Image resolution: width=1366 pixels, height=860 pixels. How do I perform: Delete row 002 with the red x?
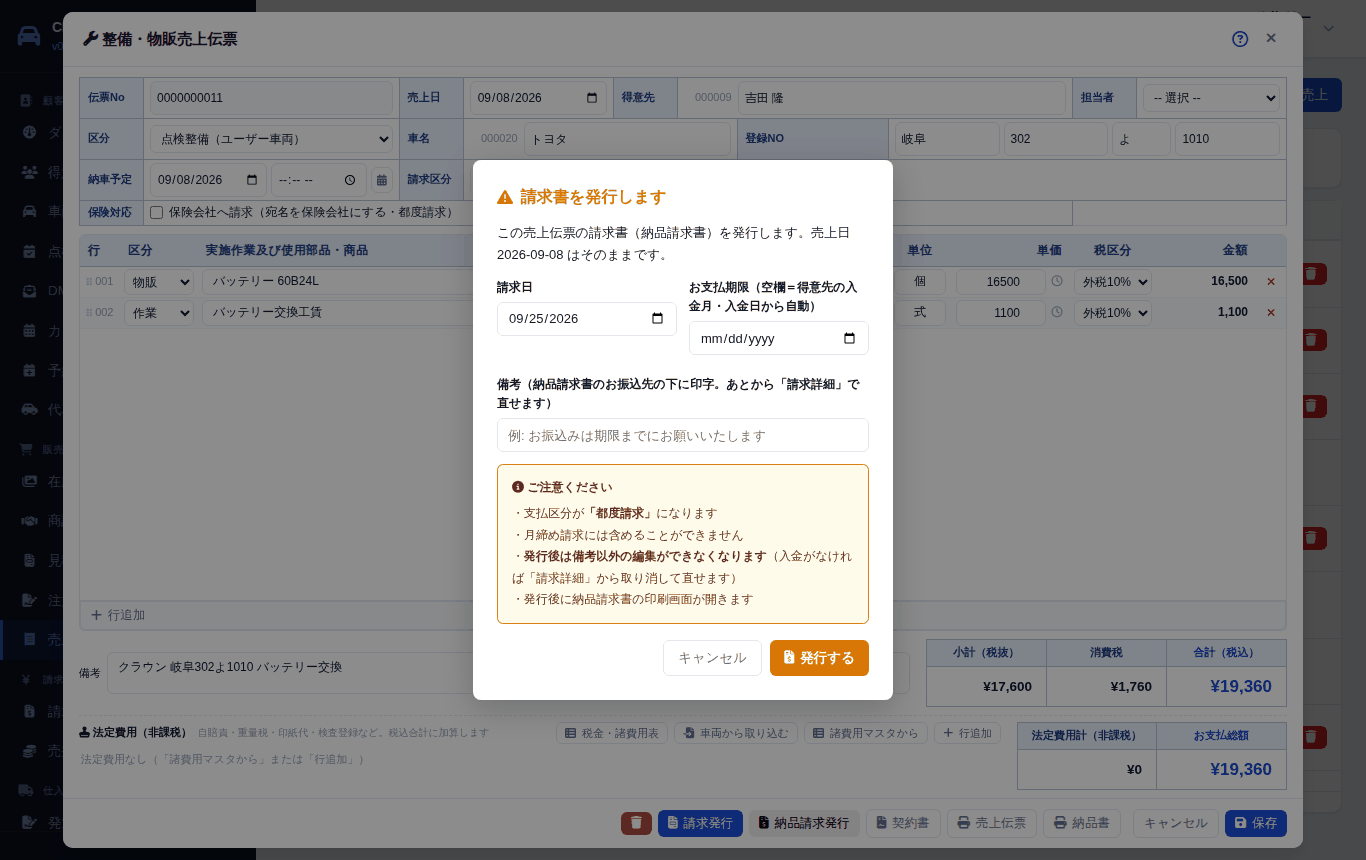[x=1271, y=313]
